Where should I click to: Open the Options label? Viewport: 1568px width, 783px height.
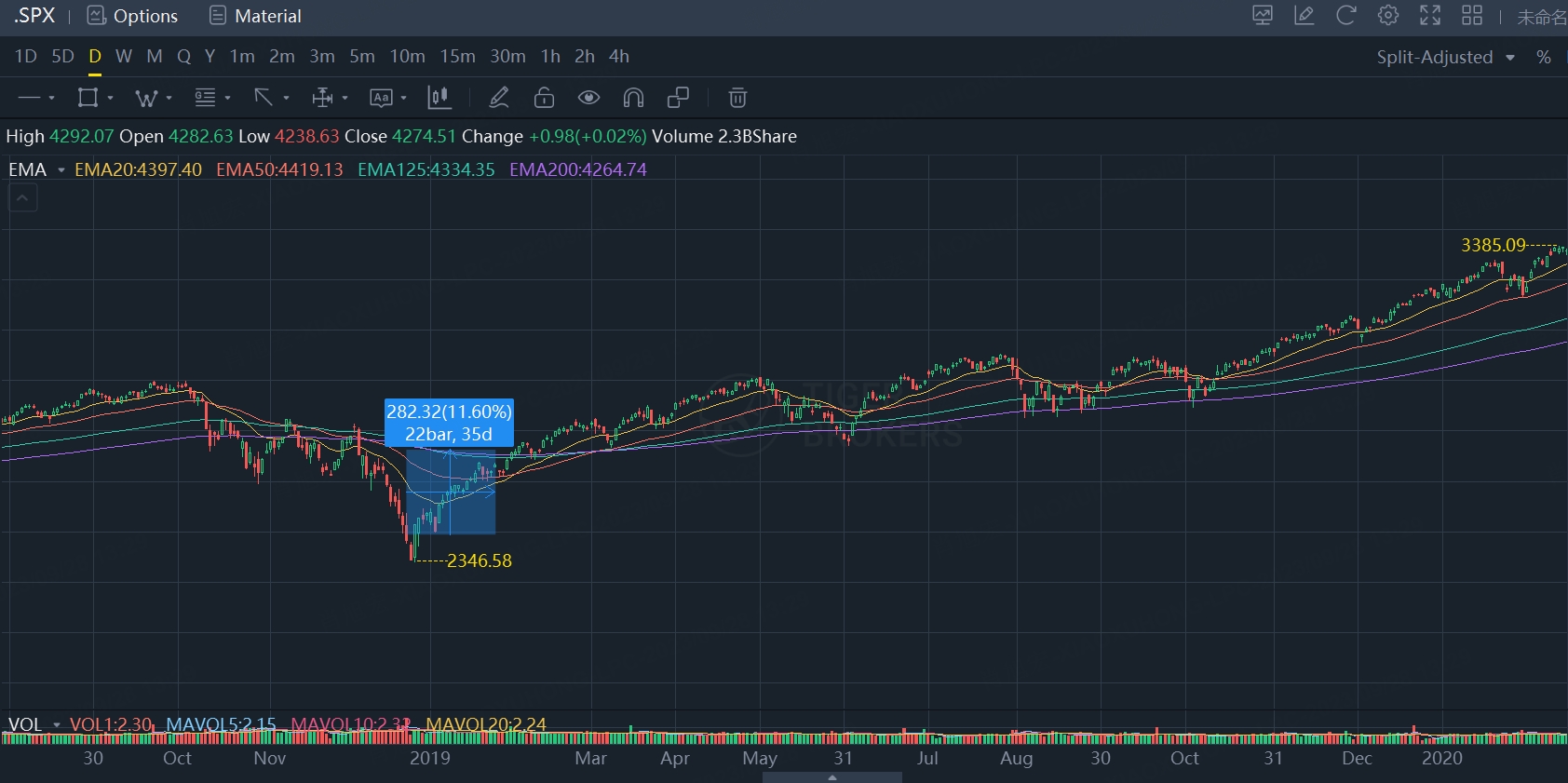(x=145, y=16)
